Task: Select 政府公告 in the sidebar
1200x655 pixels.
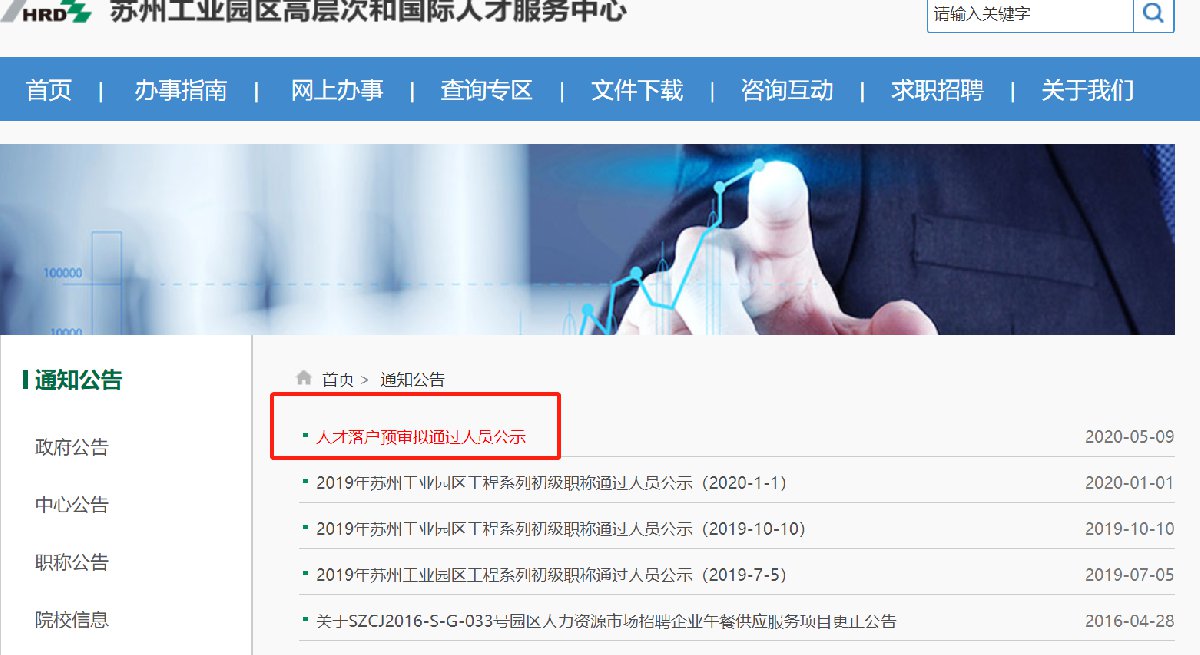Action: coord(72,447)
